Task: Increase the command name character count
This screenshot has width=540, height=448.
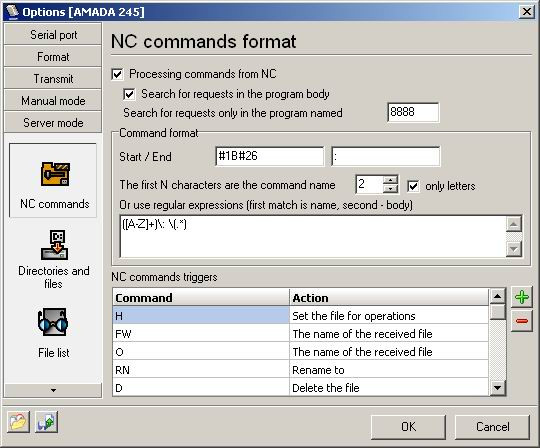Action: click(x=390, y=180)
